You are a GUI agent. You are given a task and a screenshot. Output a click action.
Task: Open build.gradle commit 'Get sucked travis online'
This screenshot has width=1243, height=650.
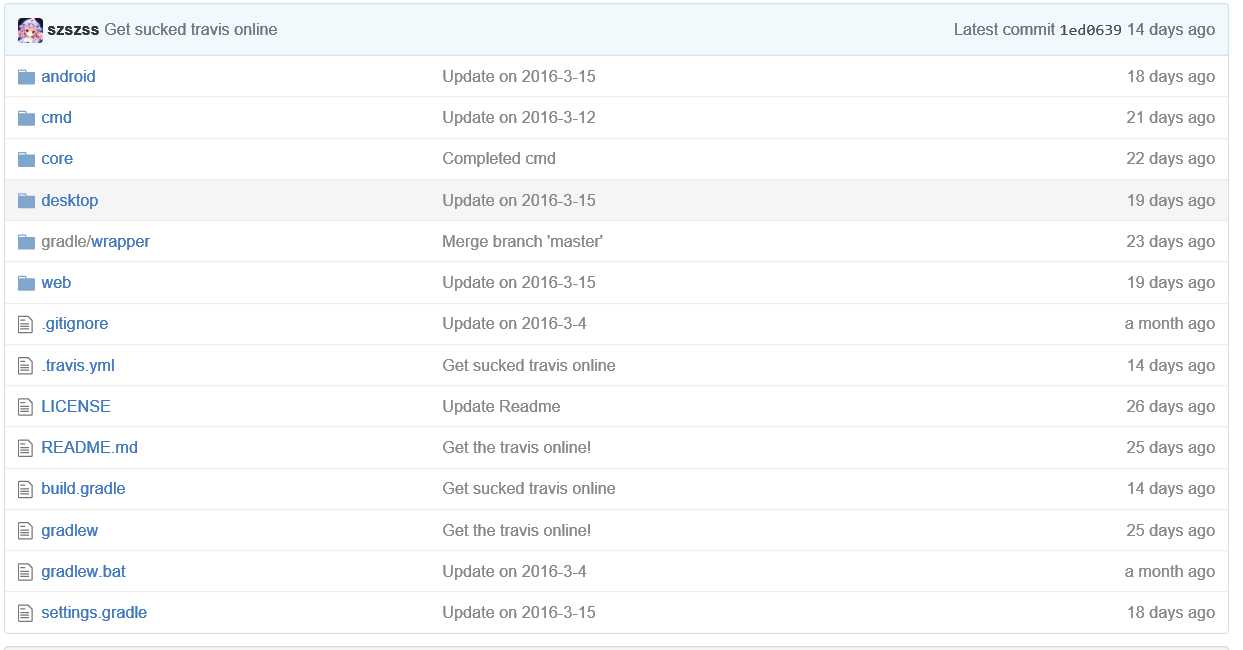(529, 489)
